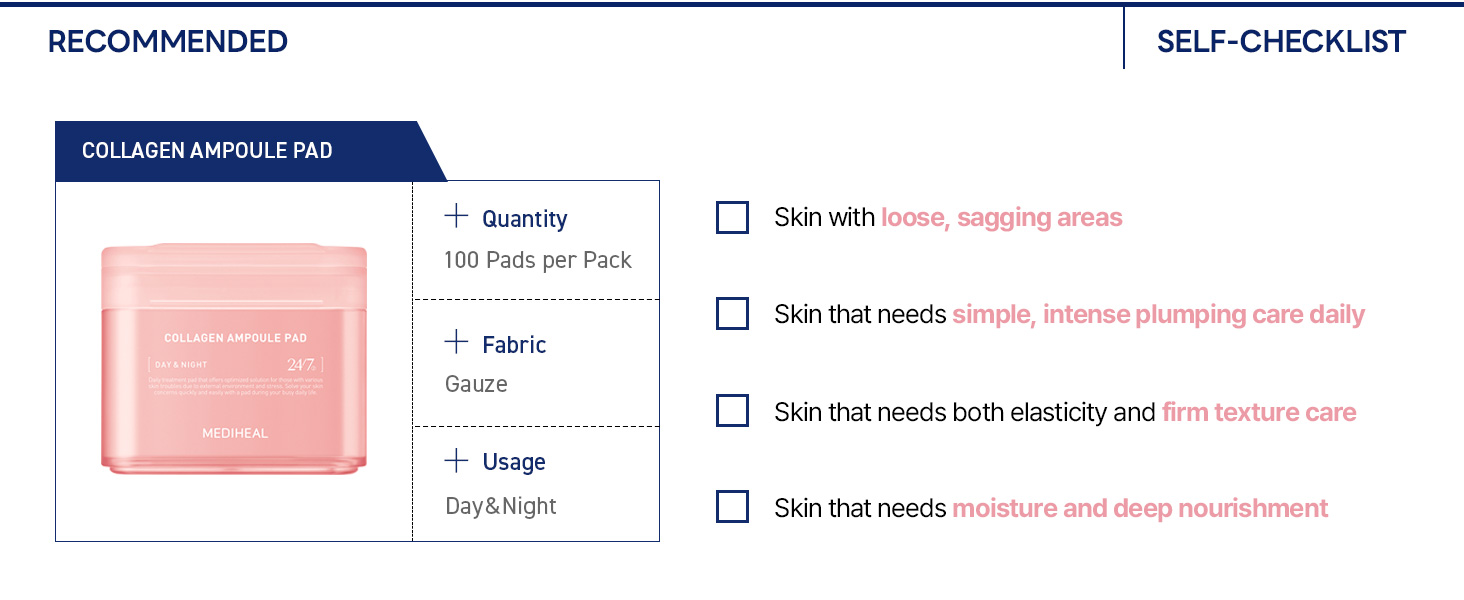The image size is (1464, 600).
Task: Select the Usage label
Action: coord(514,463)
